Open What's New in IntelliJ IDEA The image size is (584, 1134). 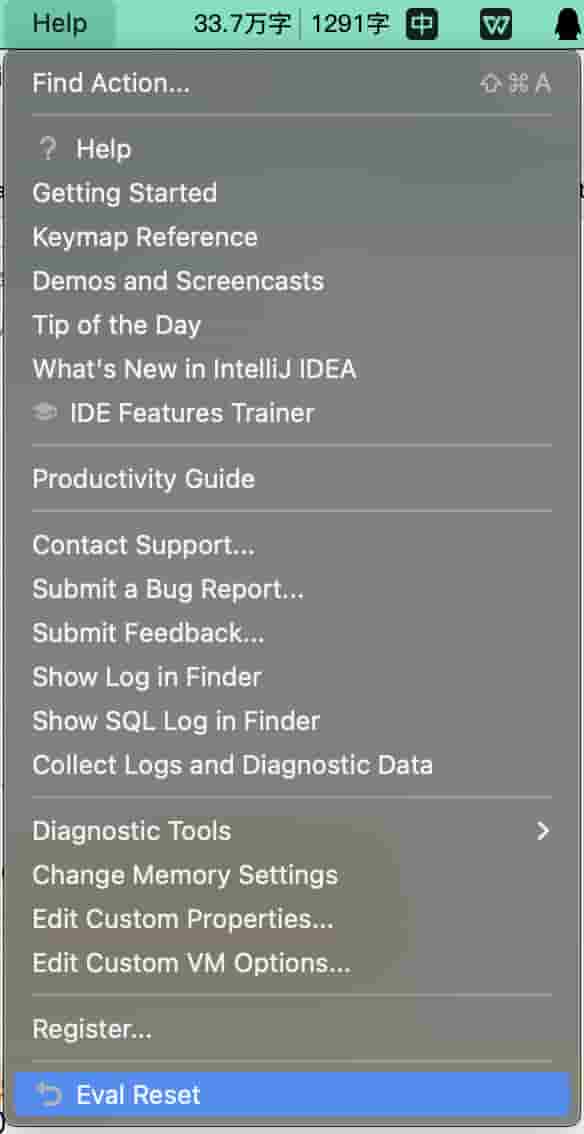point(292,370)
